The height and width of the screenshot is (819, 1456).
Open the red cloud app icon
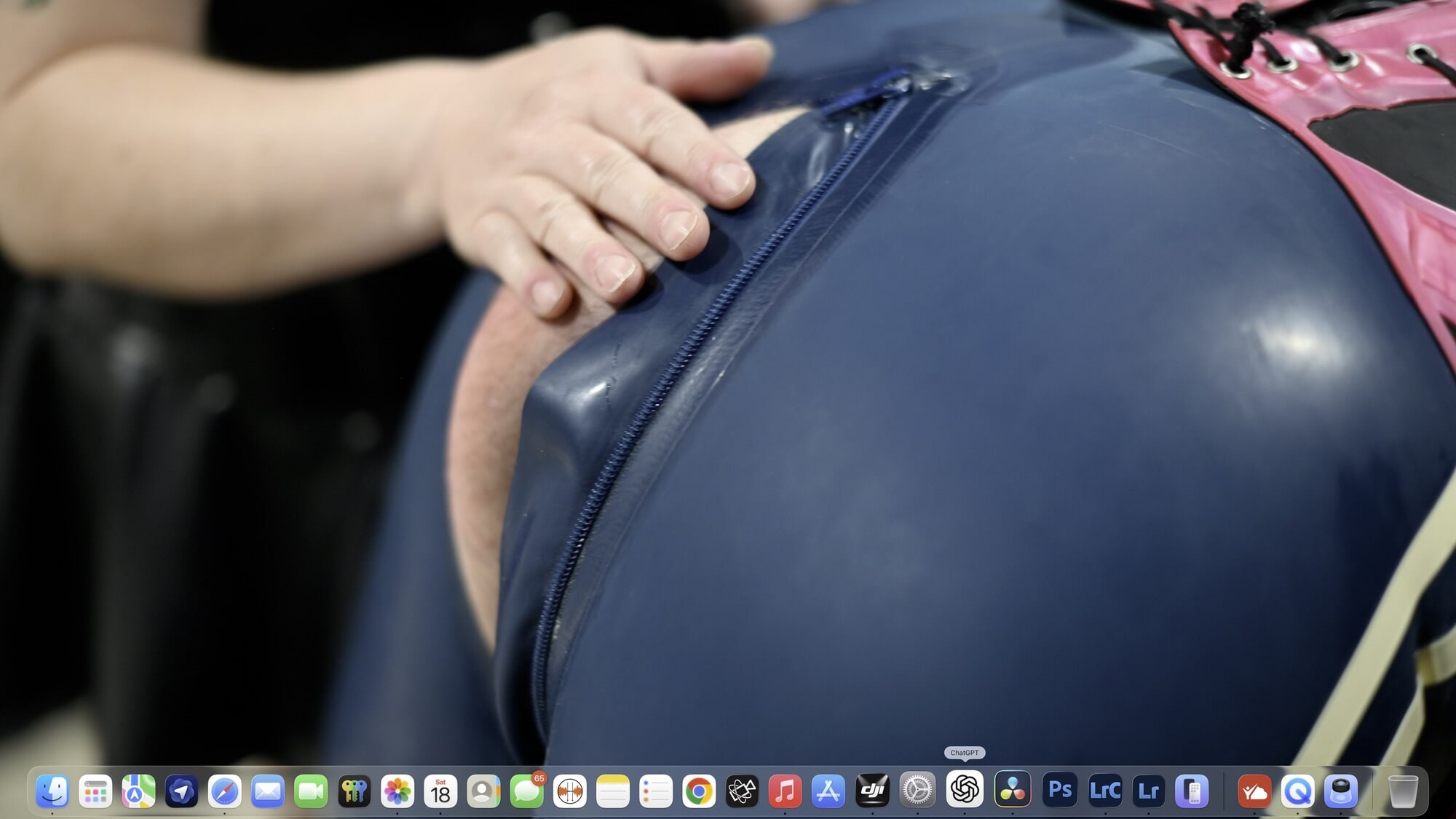[x=1254, y=791]
